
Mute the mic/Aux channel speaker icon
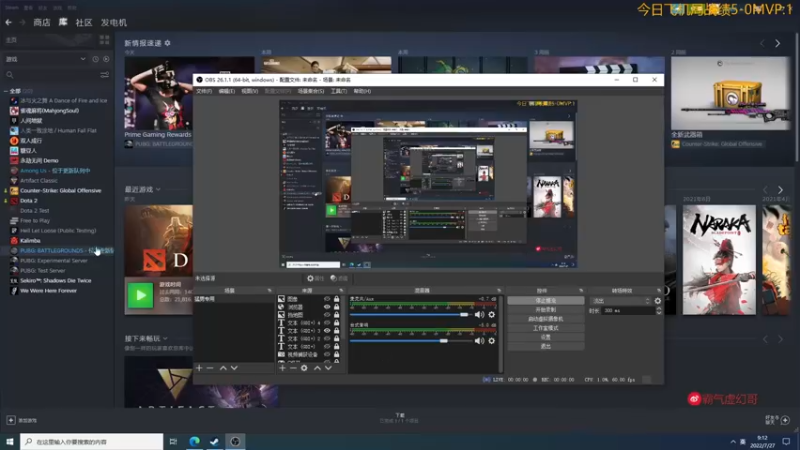[479, 315]
